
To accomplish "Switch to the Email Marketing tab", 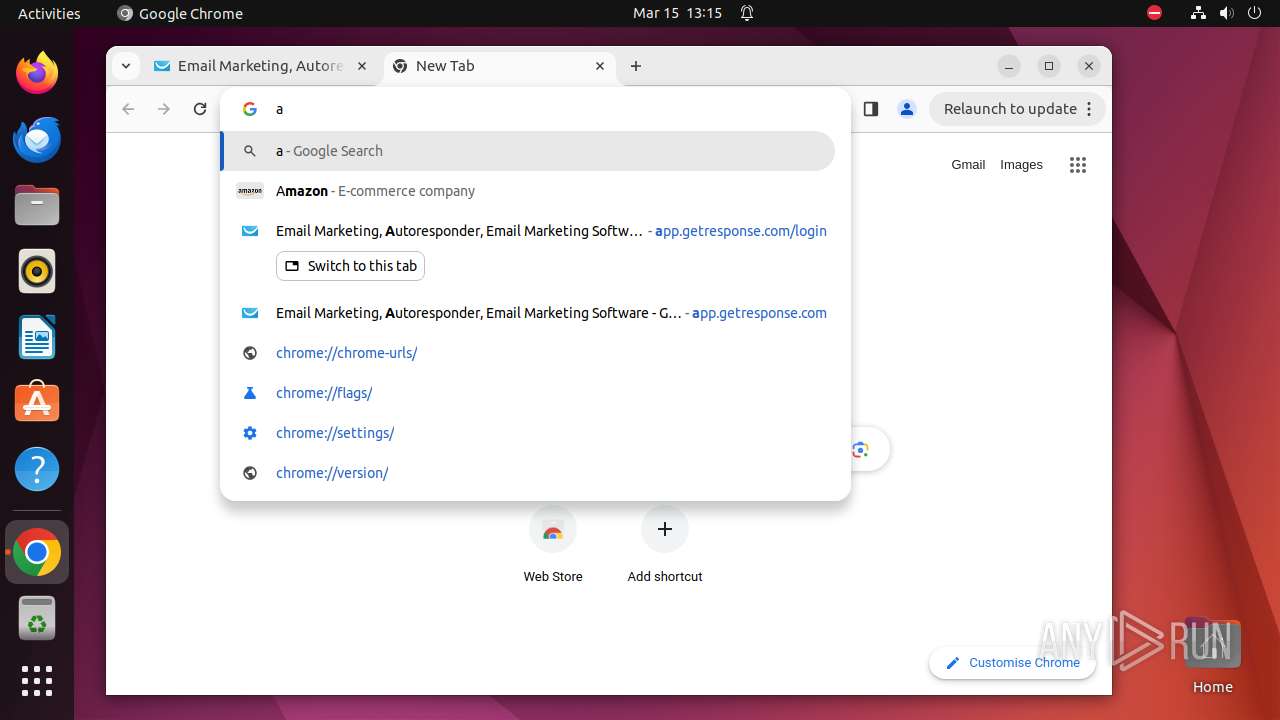I will pyautogui.click(x=262, y=66).
